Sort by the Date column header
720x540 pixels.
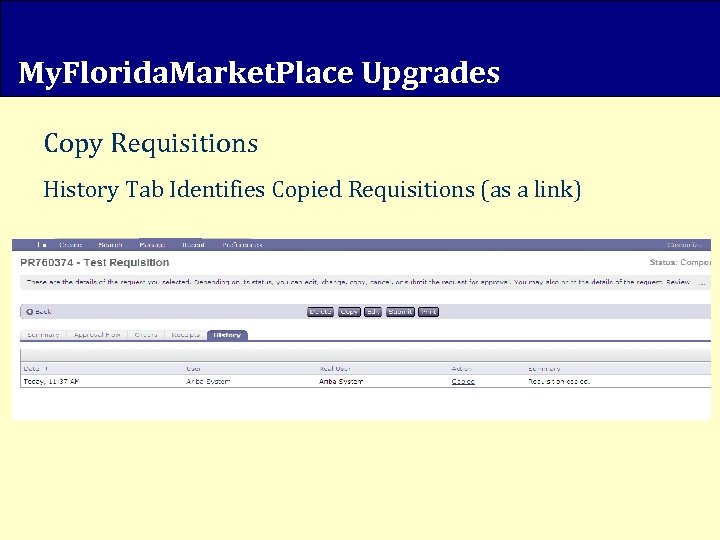(36, 368)
